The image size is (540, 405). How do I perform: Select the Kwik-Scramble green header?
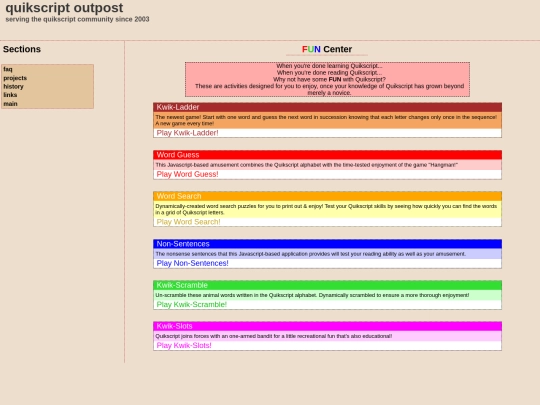pos(328,285)
